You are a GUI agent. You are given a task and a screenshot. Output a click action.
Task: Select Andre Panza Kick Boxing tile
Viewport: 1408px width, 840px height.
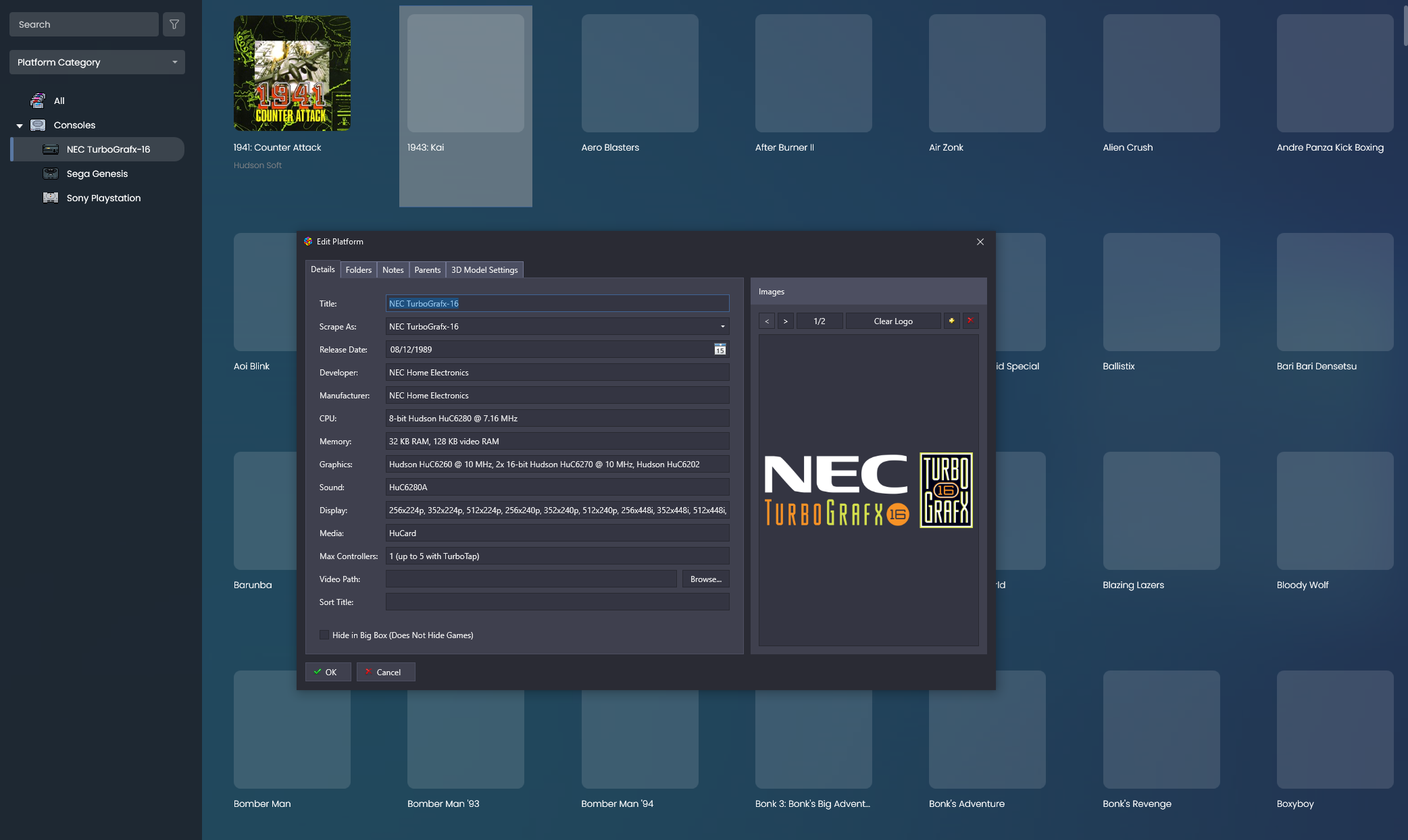1335,73
